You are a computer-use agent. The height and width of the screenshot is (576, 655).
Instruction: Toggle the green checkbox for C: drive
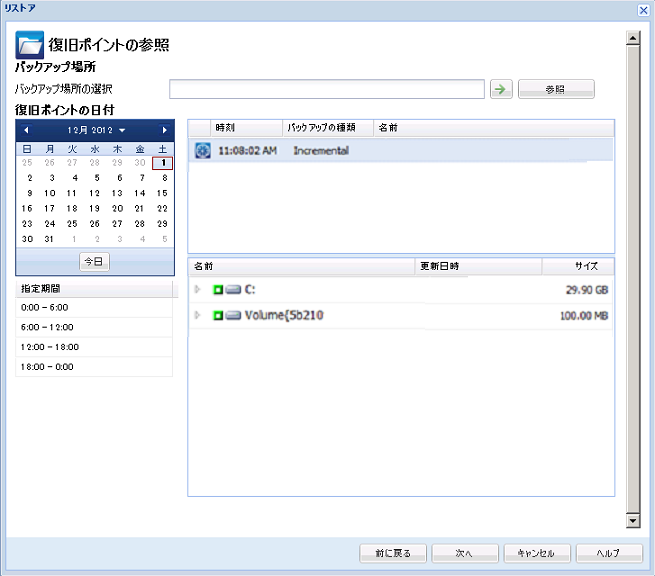pyautogui.click(x=216, y=290)
